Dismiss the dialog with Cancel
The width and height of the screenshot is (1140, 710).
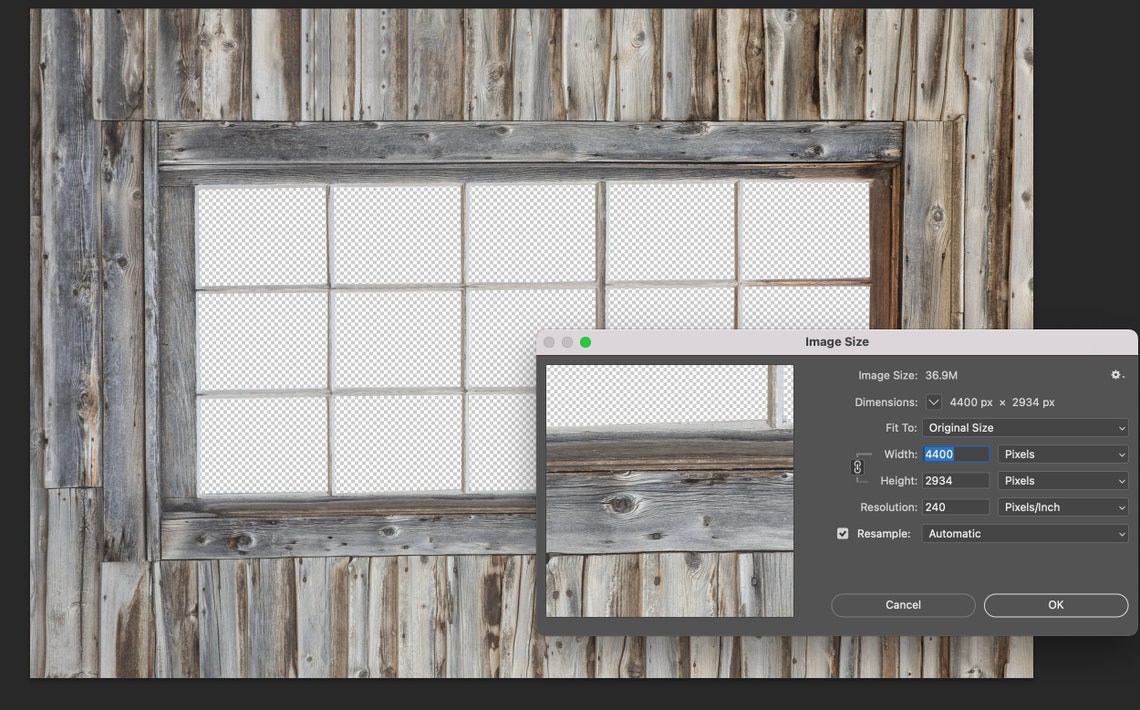(902, 605)
